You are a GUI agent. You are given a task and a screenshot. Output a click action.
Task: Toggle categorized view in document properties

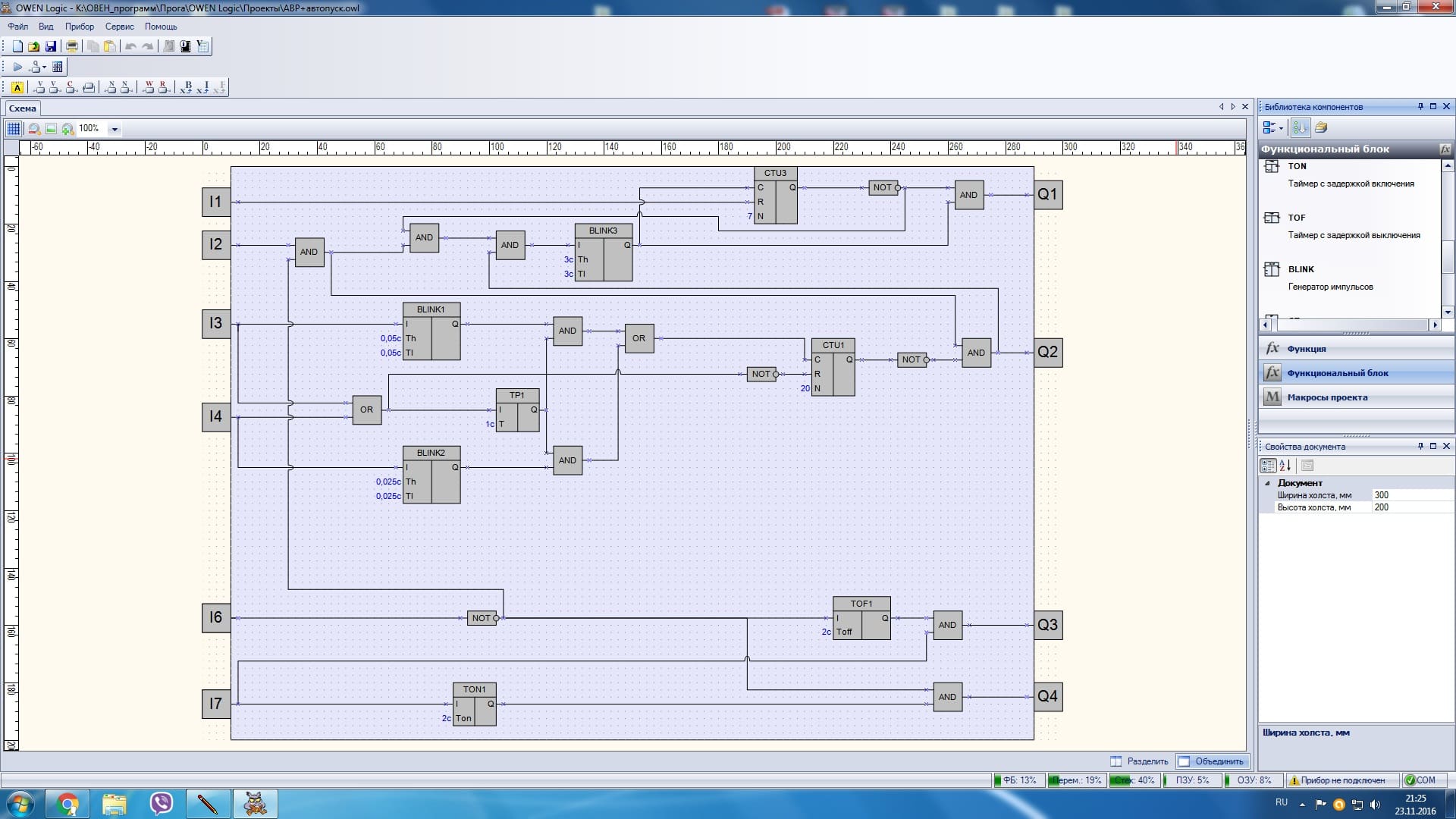(x=1268, y=466)
